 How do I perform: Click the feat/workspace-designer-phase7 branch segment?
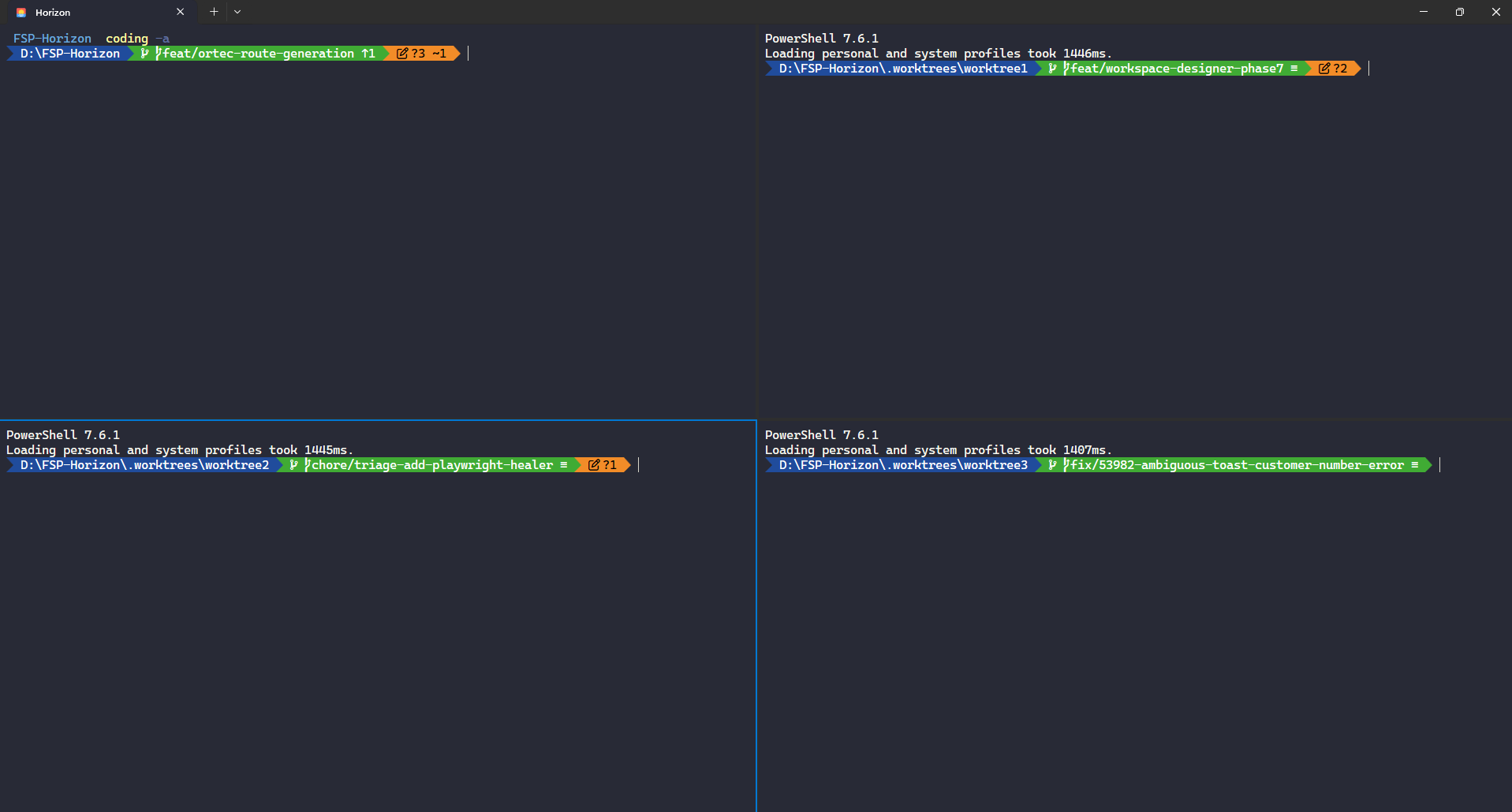(x=1175, y=69)
